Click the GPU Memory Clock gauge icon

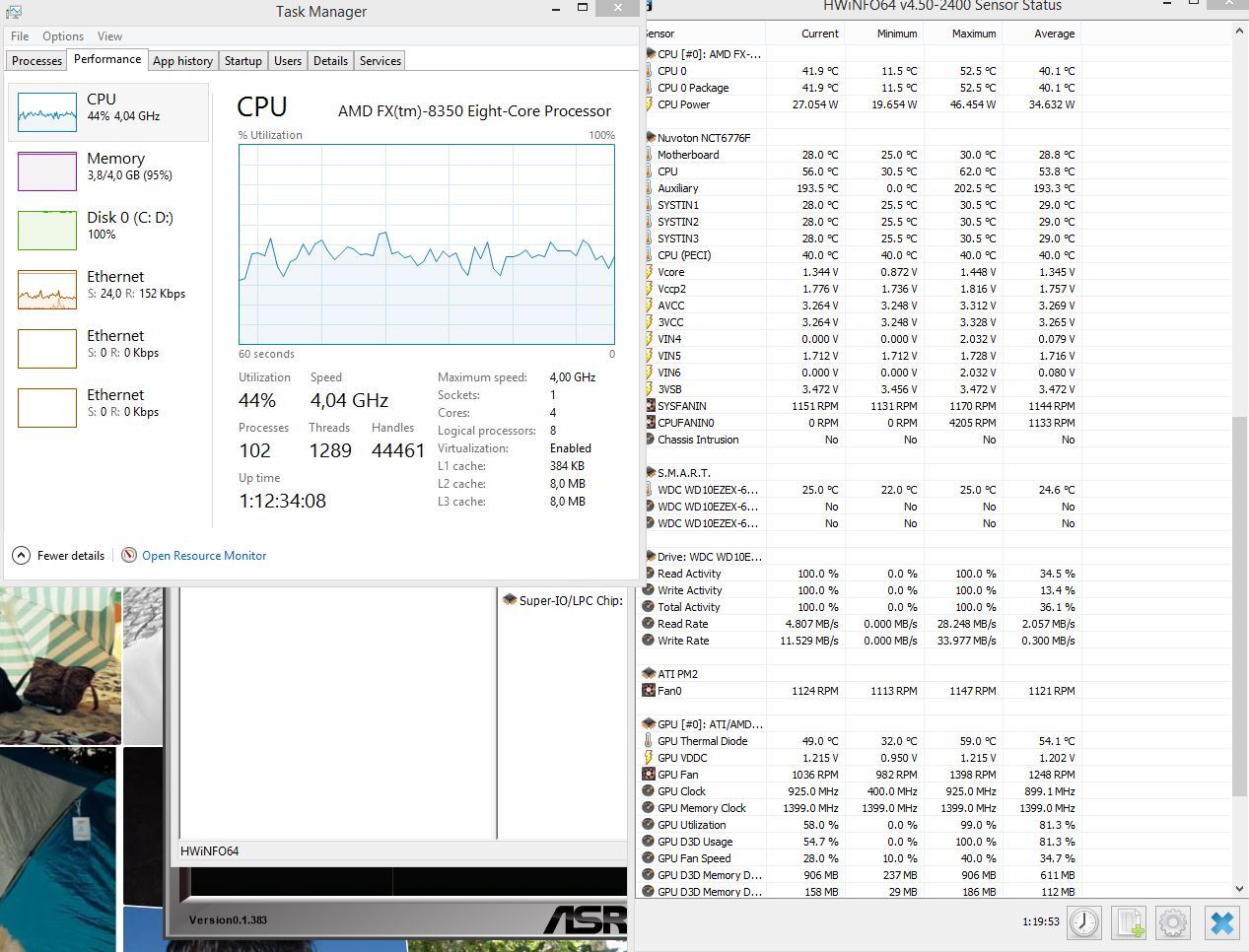(x=649, y=808)
